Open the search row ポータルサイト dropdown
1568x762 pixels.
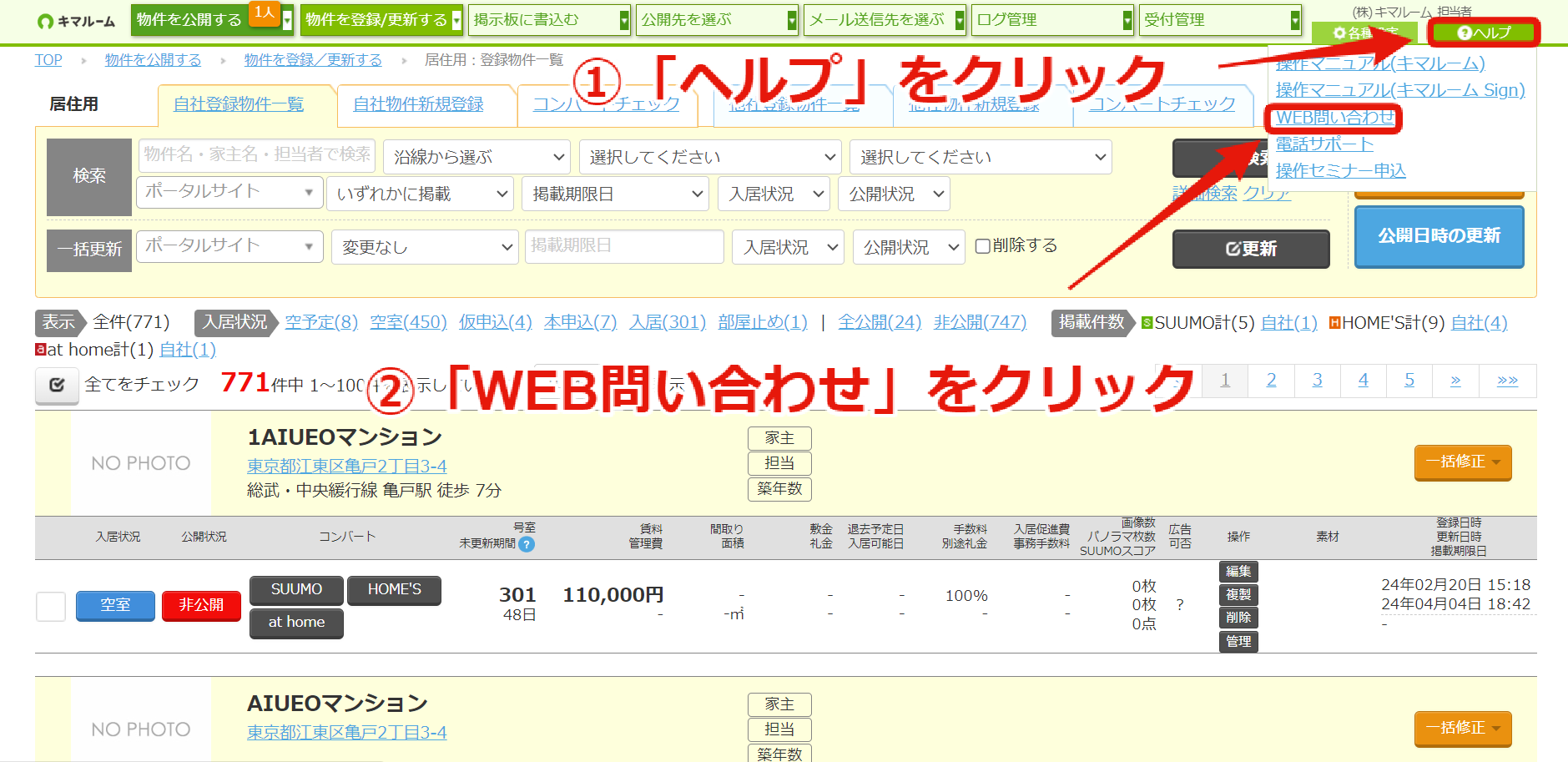click(229, 192)
